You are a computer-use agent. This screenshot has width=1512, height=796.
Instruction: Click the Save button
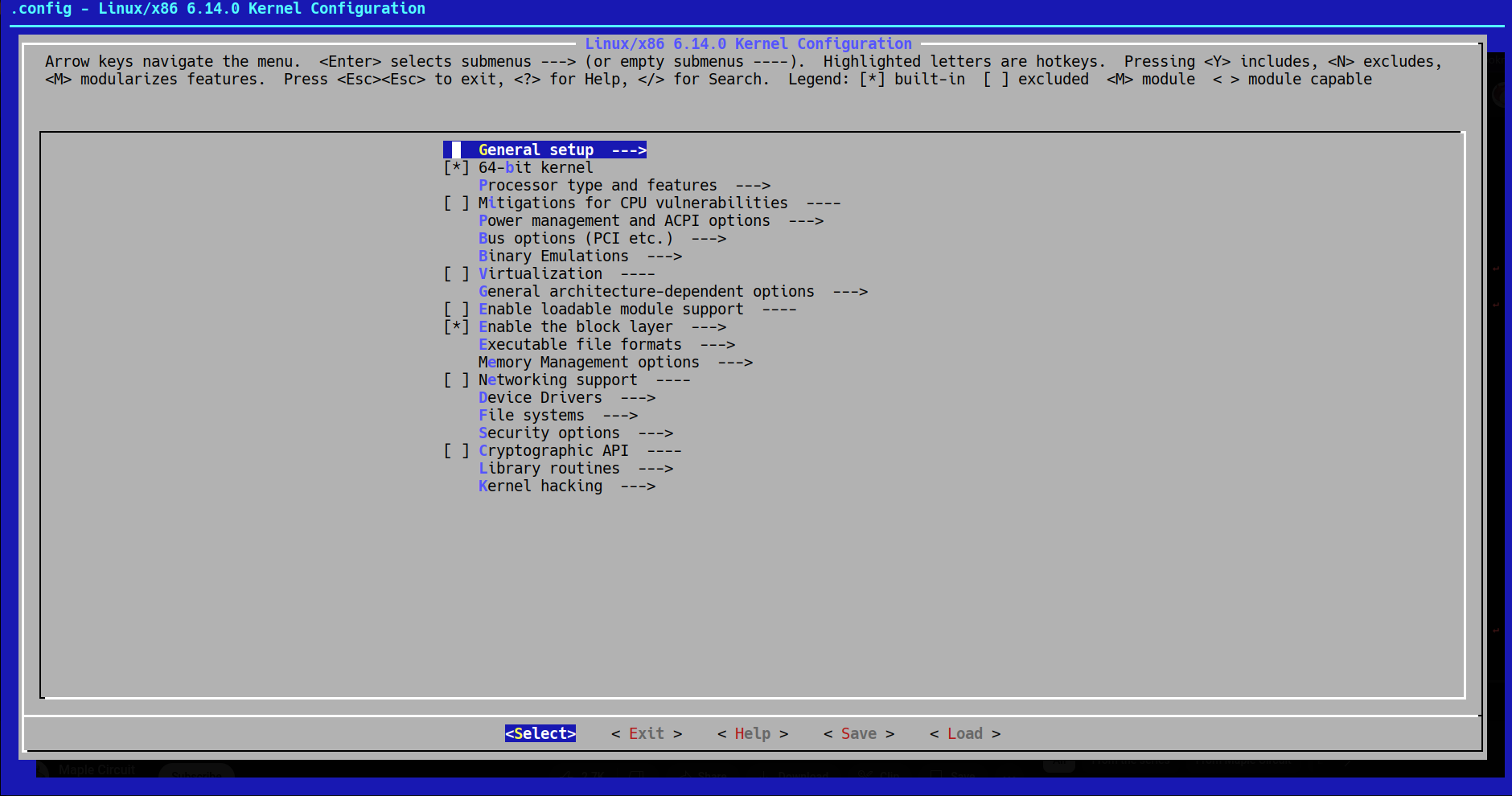[x=859, y=733]
